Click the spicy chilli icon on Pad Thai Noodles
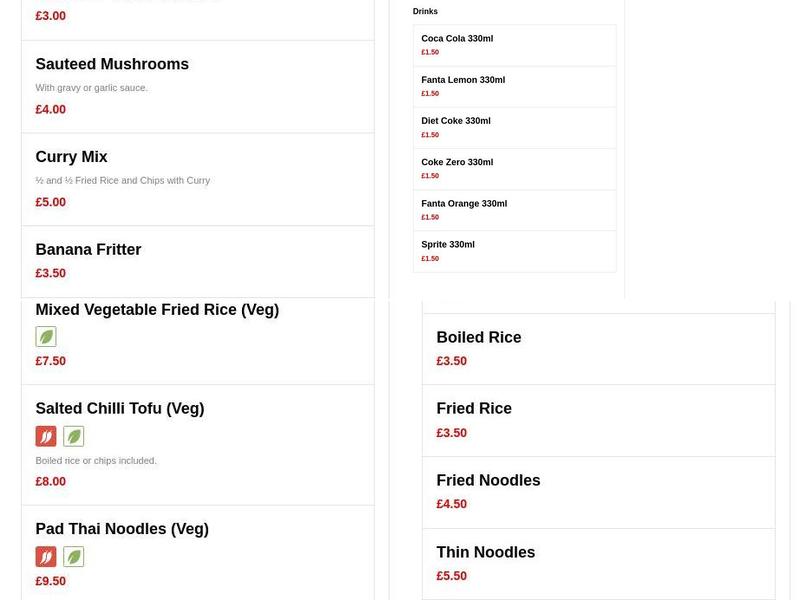The width and height of the screenshot is (800, 600). 47,556
